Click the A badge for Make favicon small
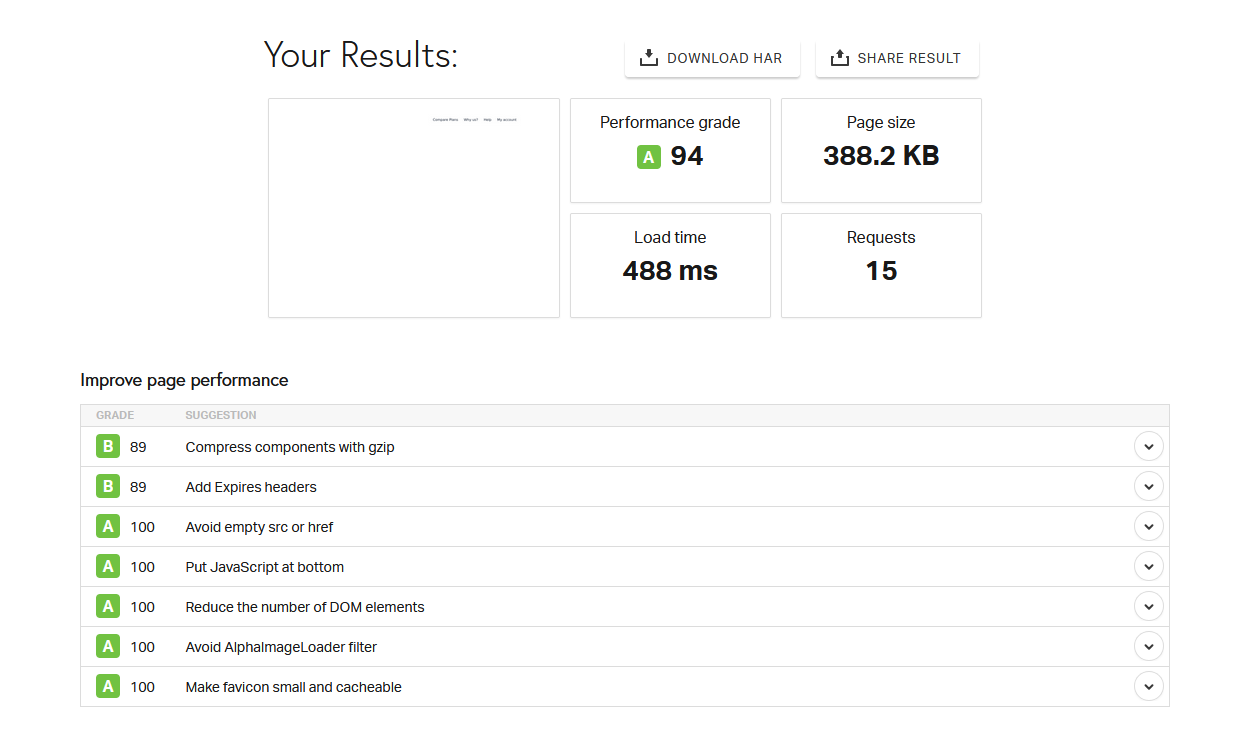 tap(107, 686)
